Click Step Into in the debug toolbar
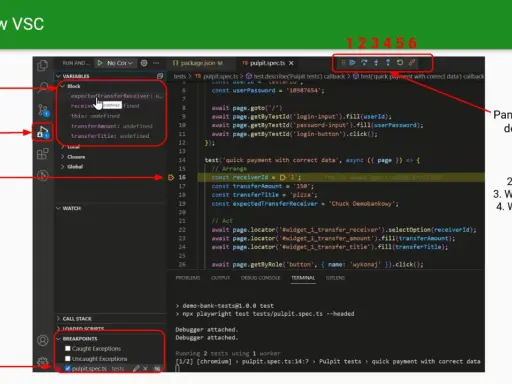 [x=376, y=62]
